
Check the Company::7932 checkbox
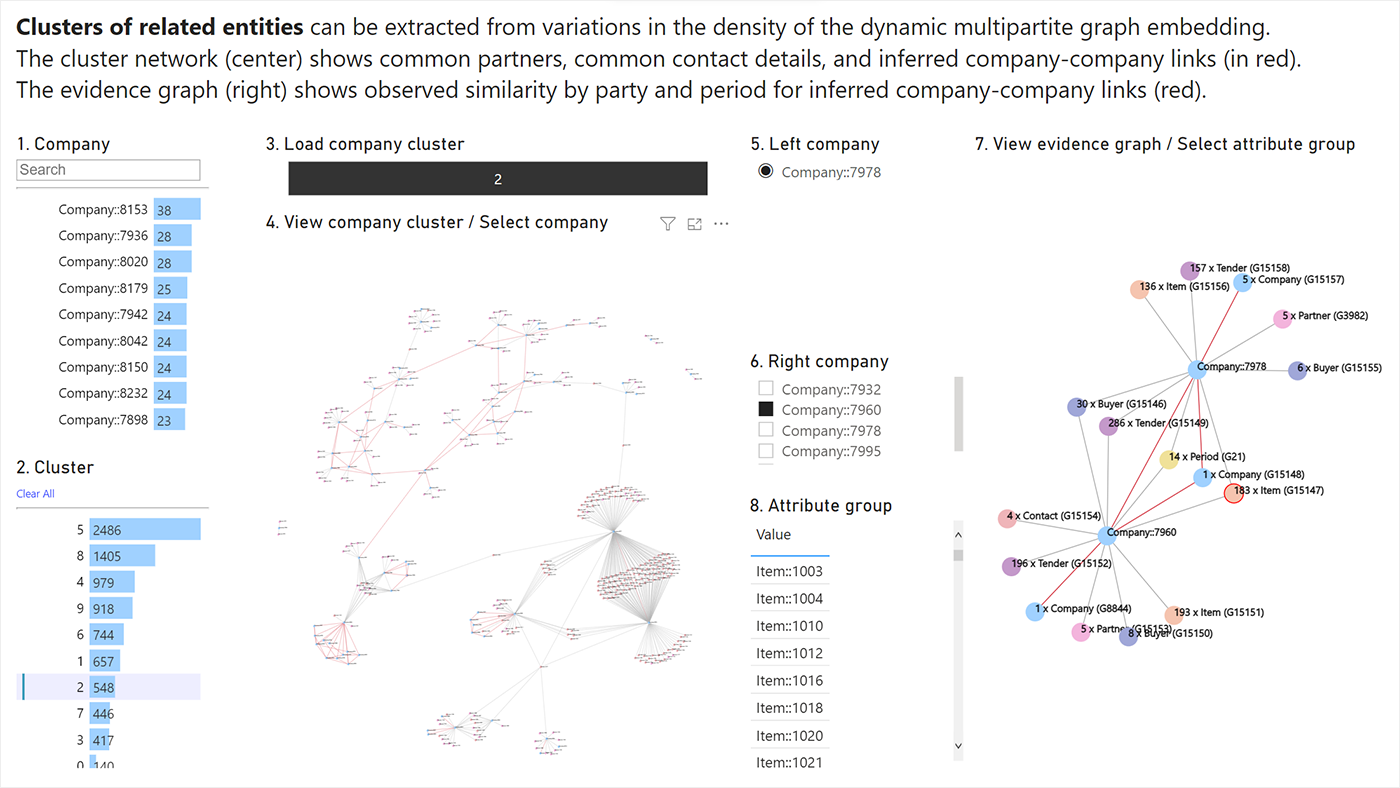(765, 388)
